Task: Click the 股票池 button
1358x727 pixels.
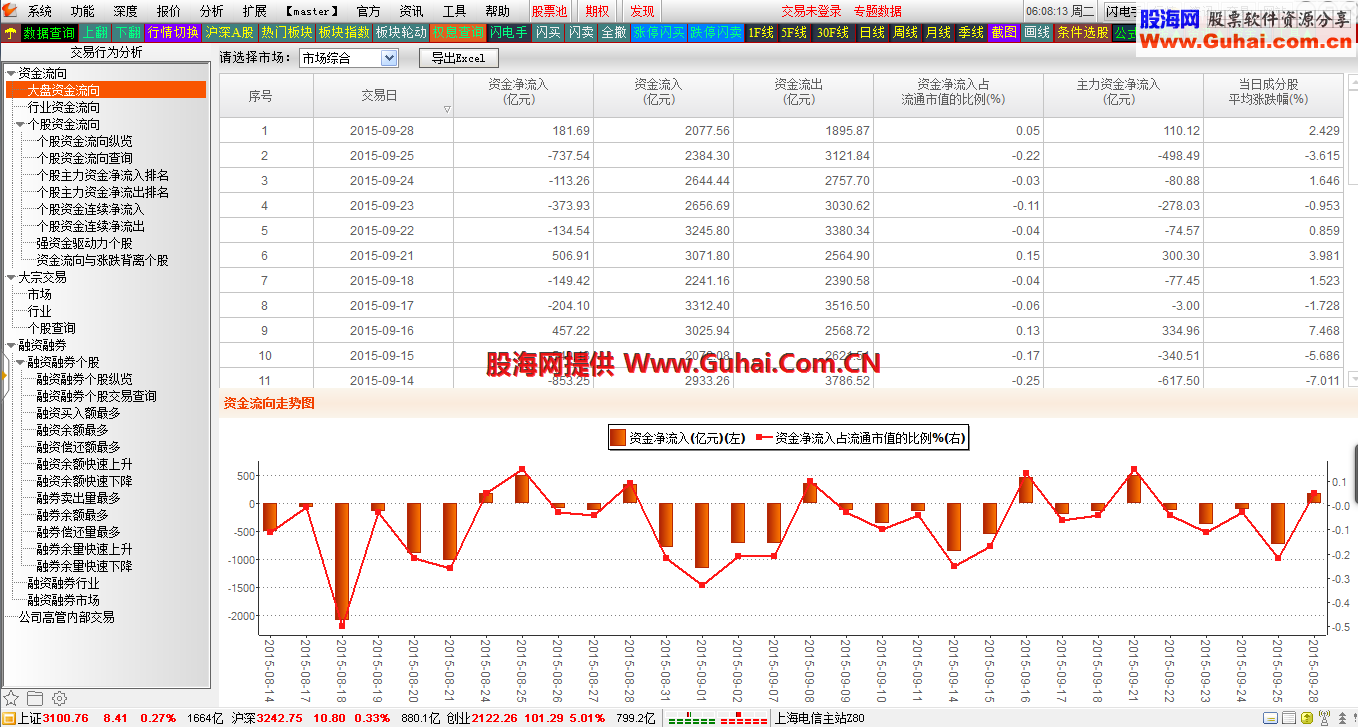Action: click(x=550, y=11)
